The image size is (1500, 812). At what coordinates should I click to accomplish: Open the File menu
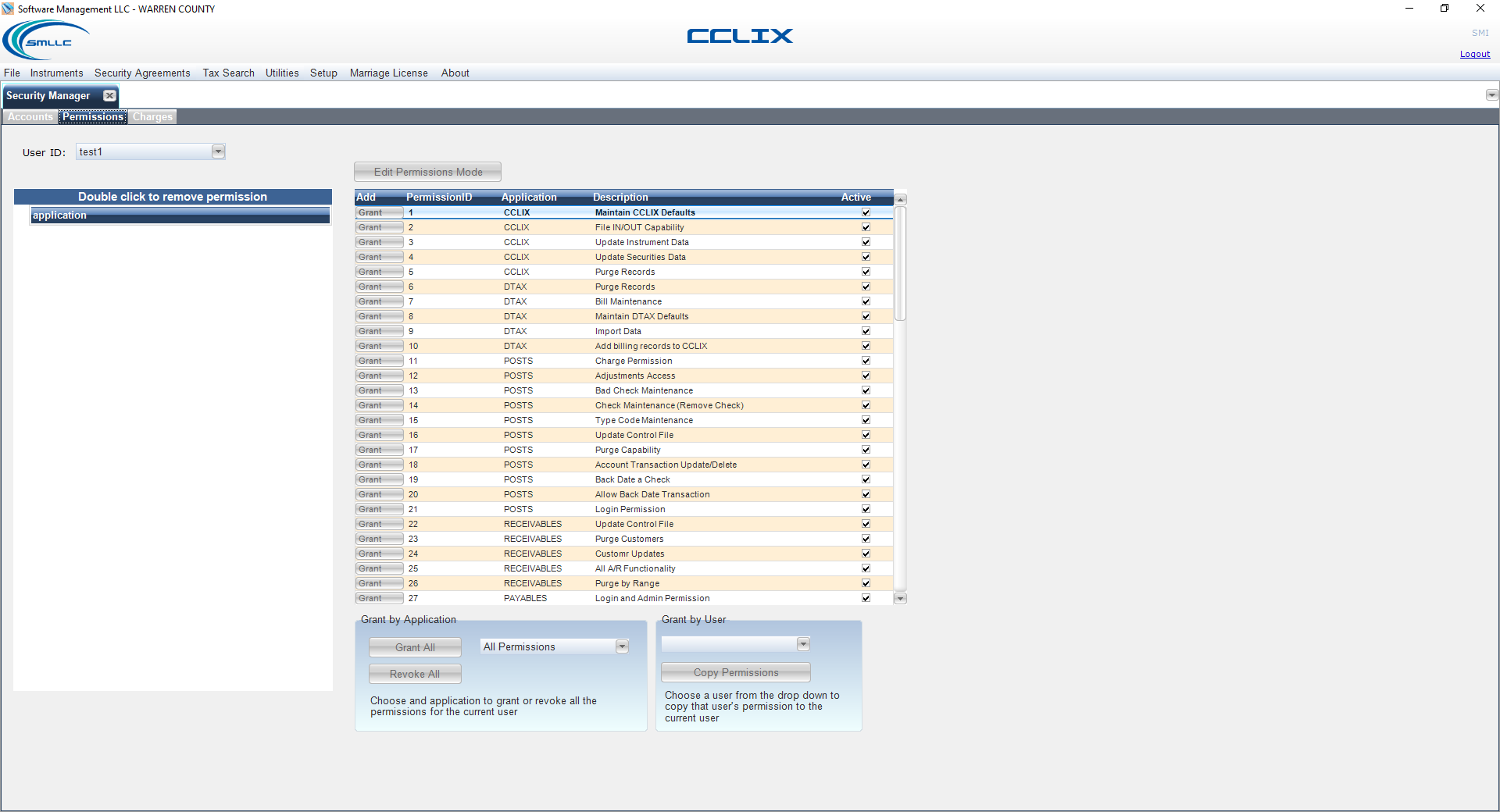[x=12, y=73]
